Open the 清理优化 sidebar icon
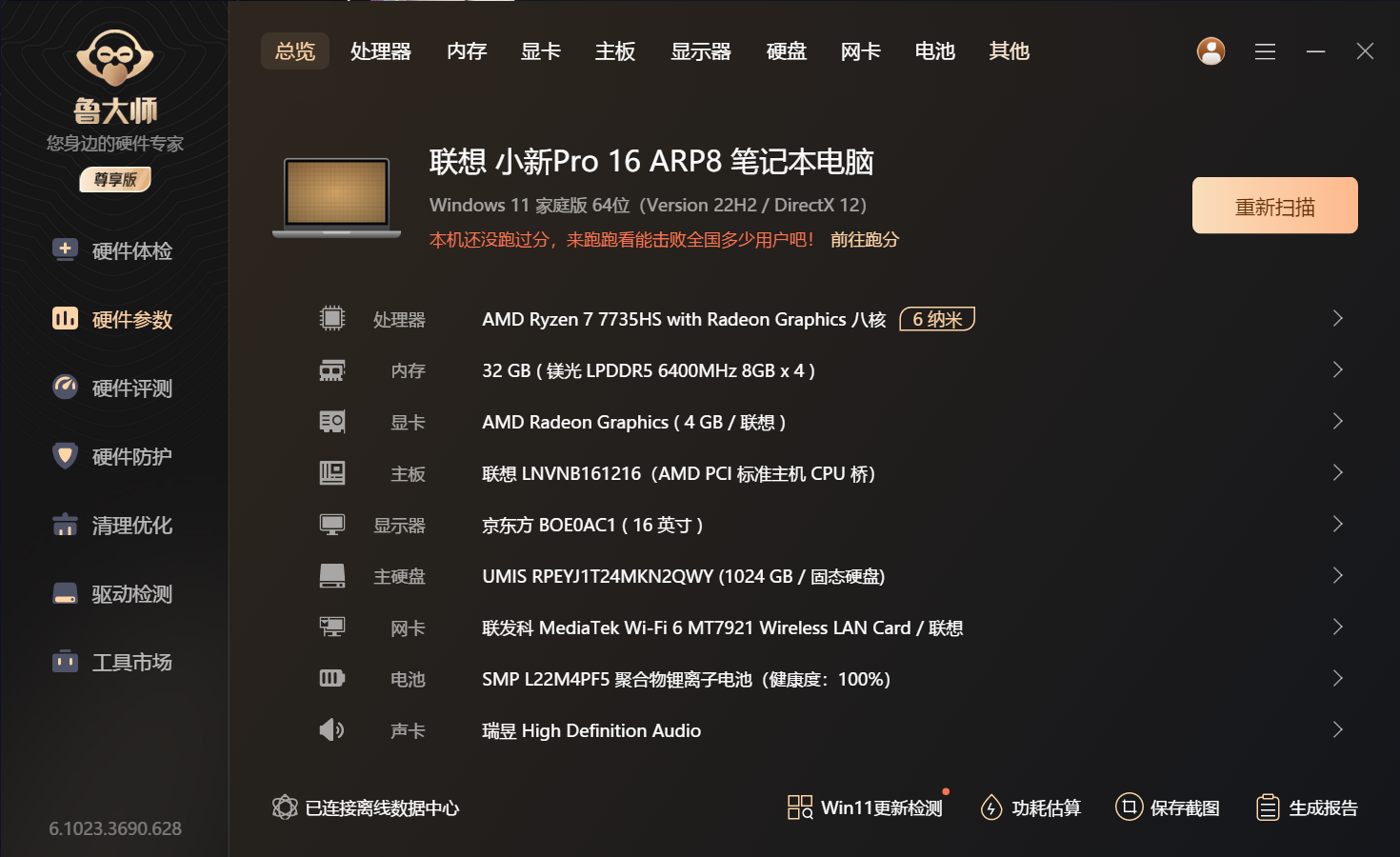The height and width of the screenshot is (857, 1400). tap(65, 525)
